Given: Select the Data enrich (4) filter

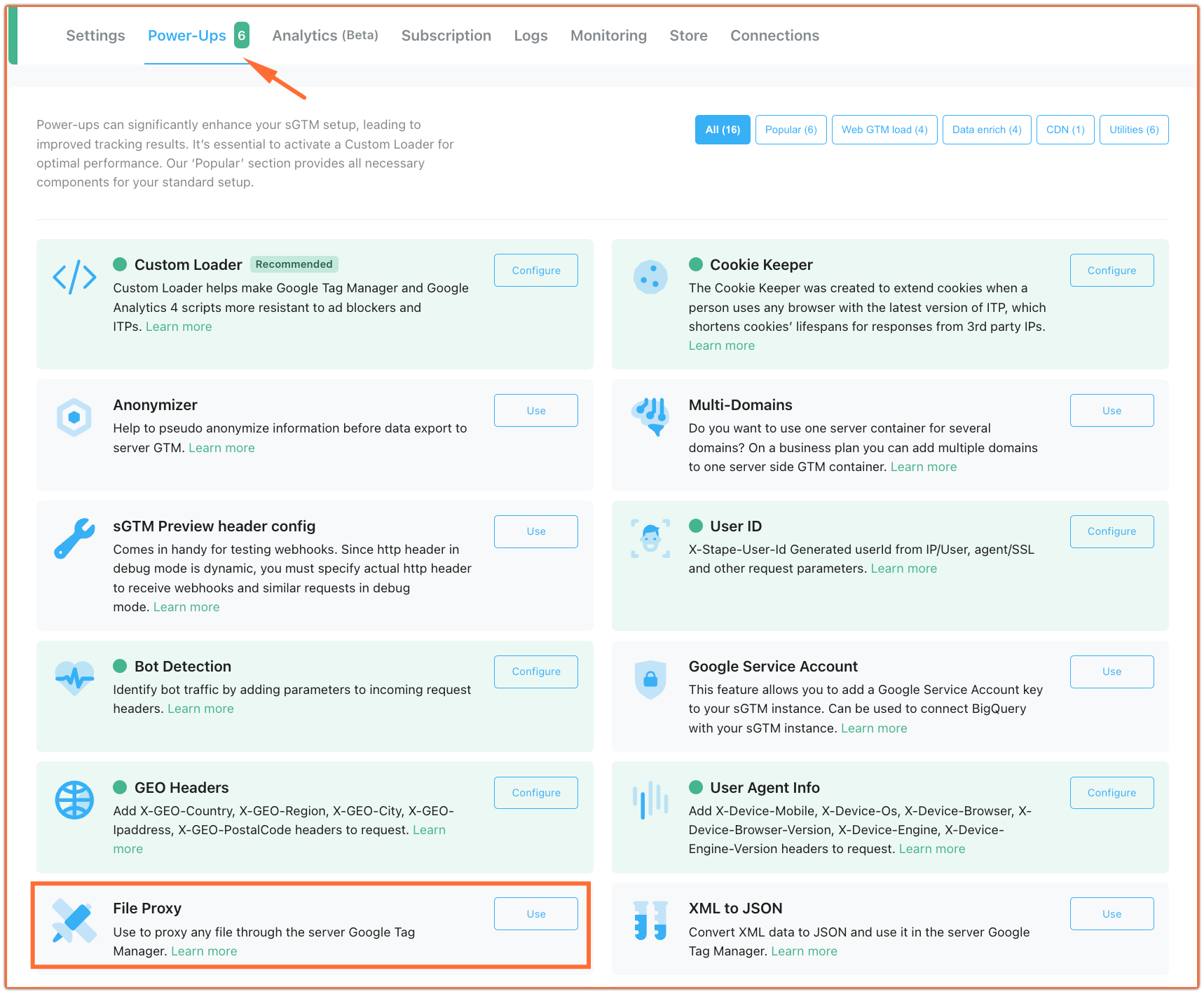Looking at the screenshot, I should [x=986, y=130].
